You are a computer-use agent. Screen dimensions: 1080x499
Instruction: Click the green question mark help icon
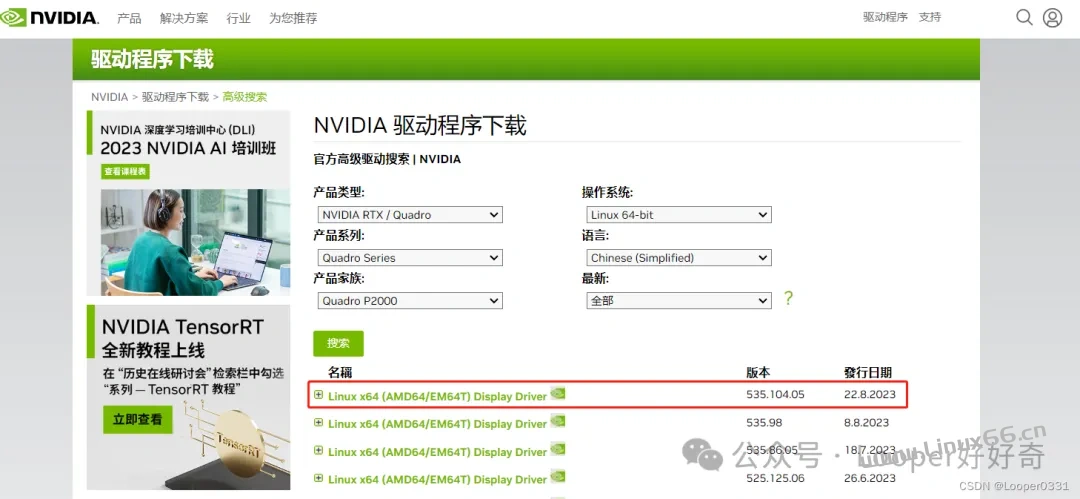788,298
